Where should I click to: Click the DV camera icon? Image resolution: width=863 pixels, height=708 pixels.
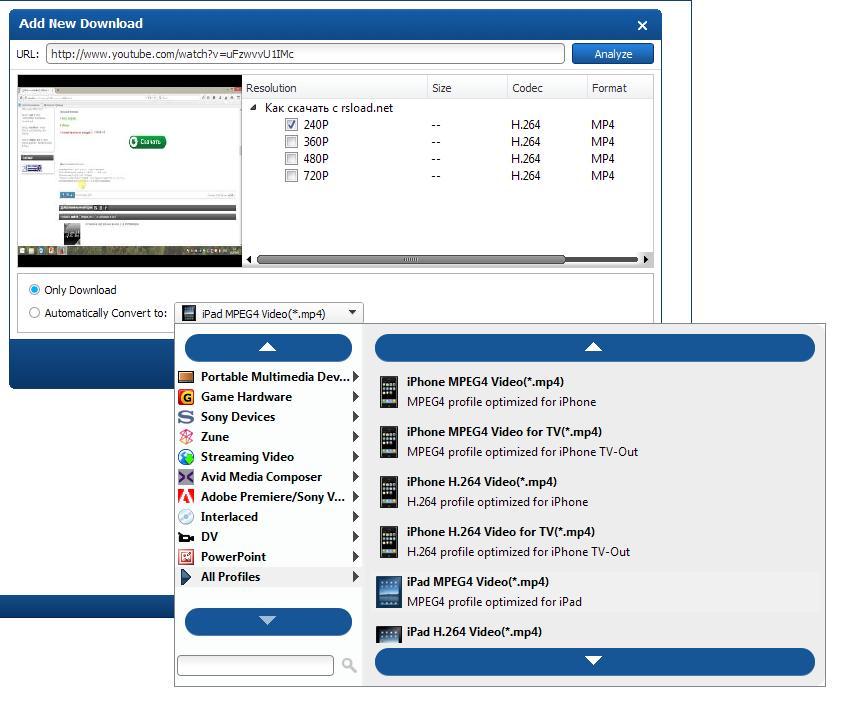point(186,537)
